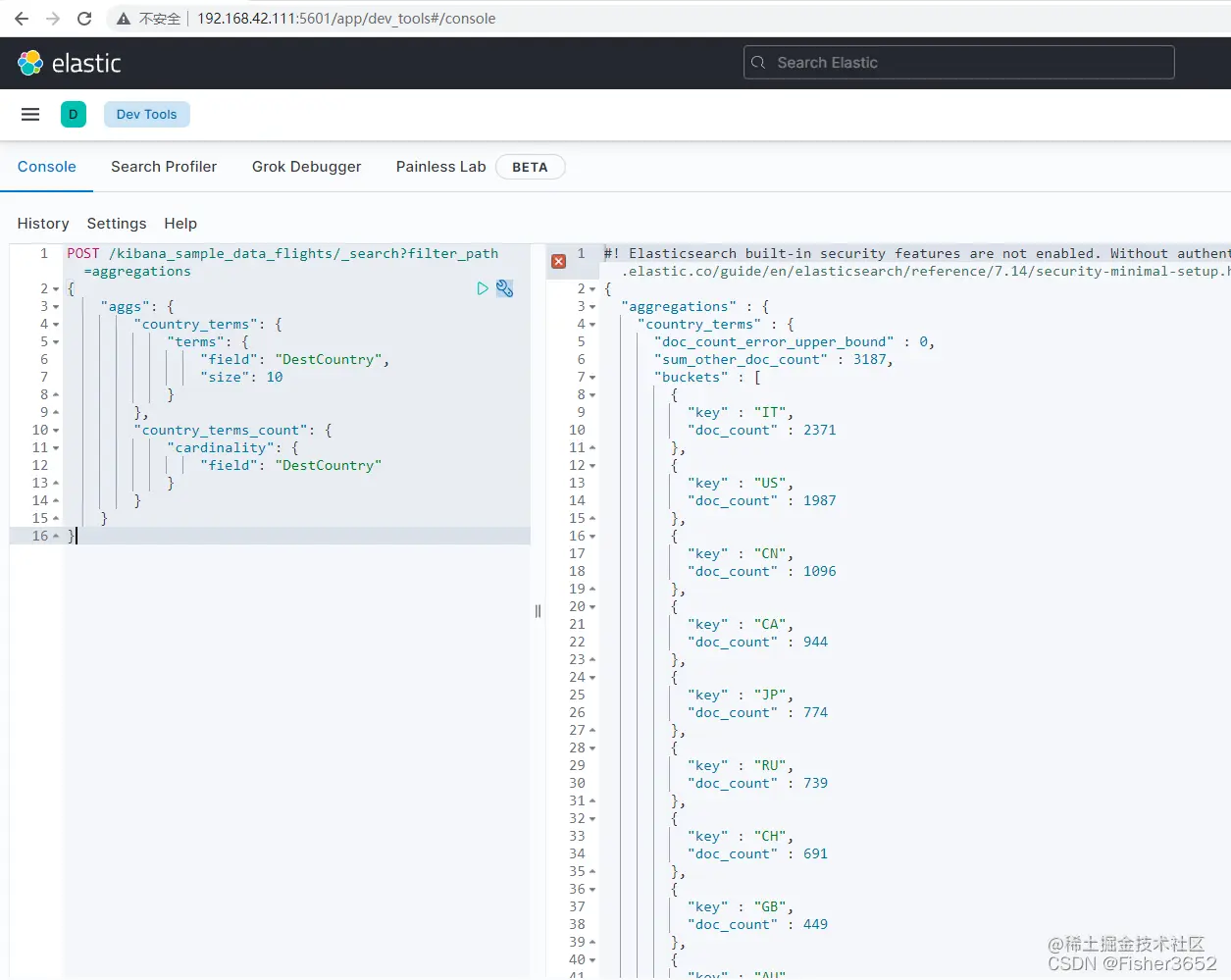The height and width of the screenshot is (980, 1231).
Task: Click the search magnifier icon
Action: [758, 63]
